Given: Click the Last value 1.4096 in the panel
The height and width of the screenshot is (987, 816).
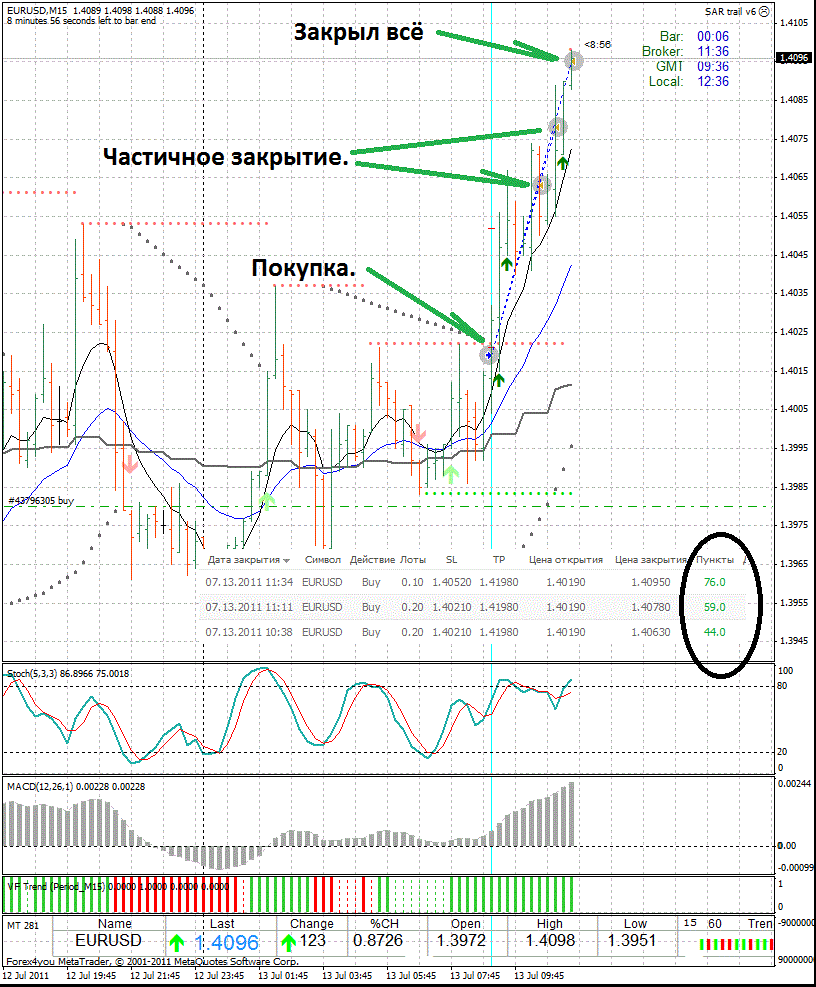Looking at the screenshot, I should click(x=227, y=942).
